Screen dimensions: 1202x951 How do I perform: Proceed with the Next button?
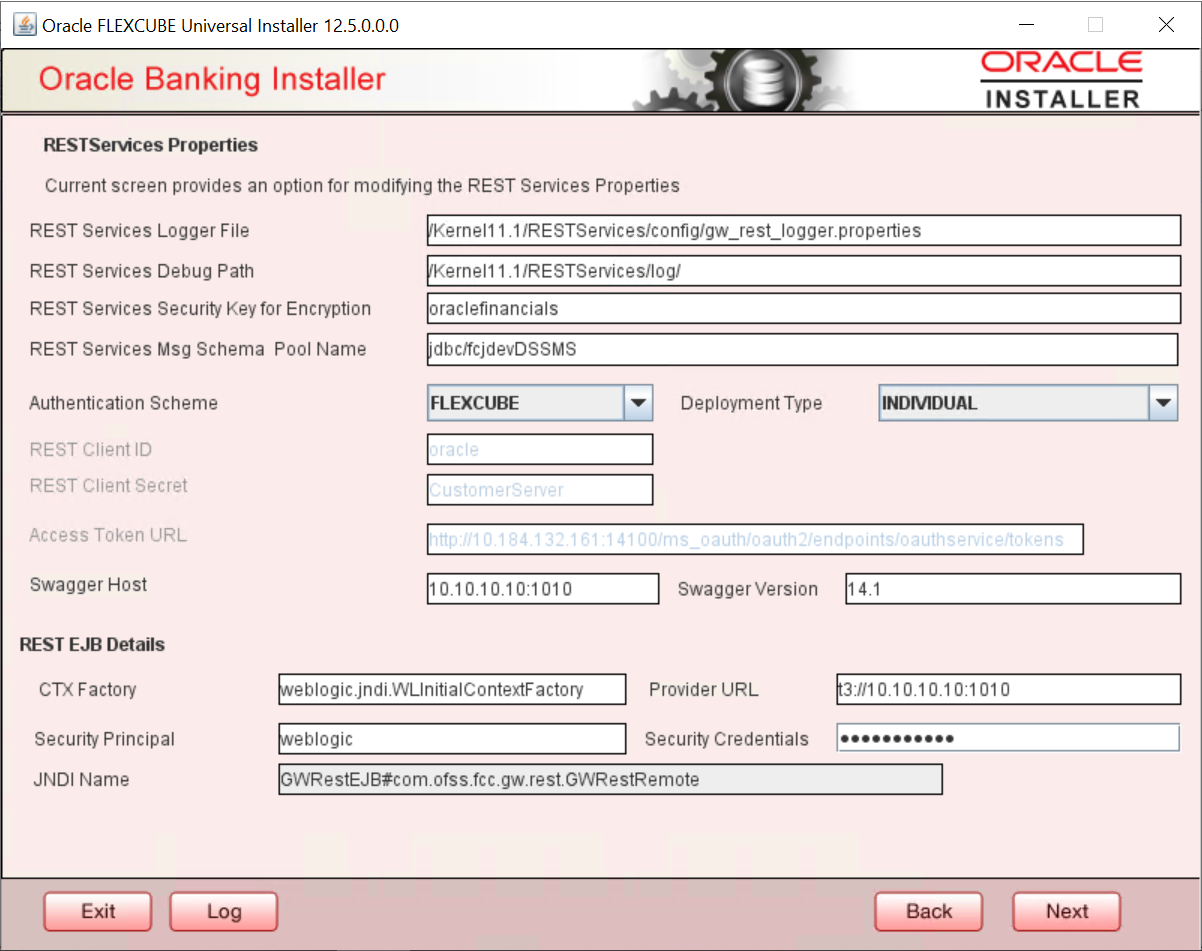tap(1067, 911)
